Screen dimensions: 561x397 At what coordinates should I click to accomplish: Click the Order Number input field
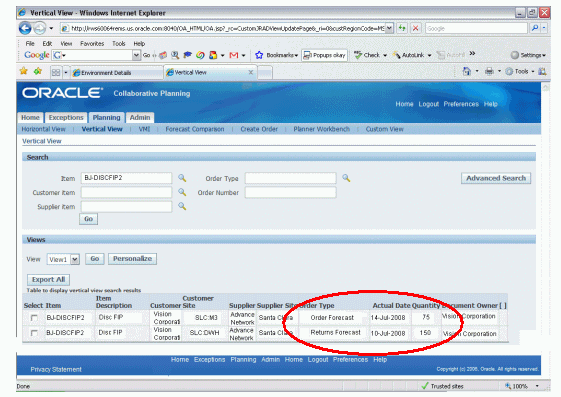tap(291, 192)
